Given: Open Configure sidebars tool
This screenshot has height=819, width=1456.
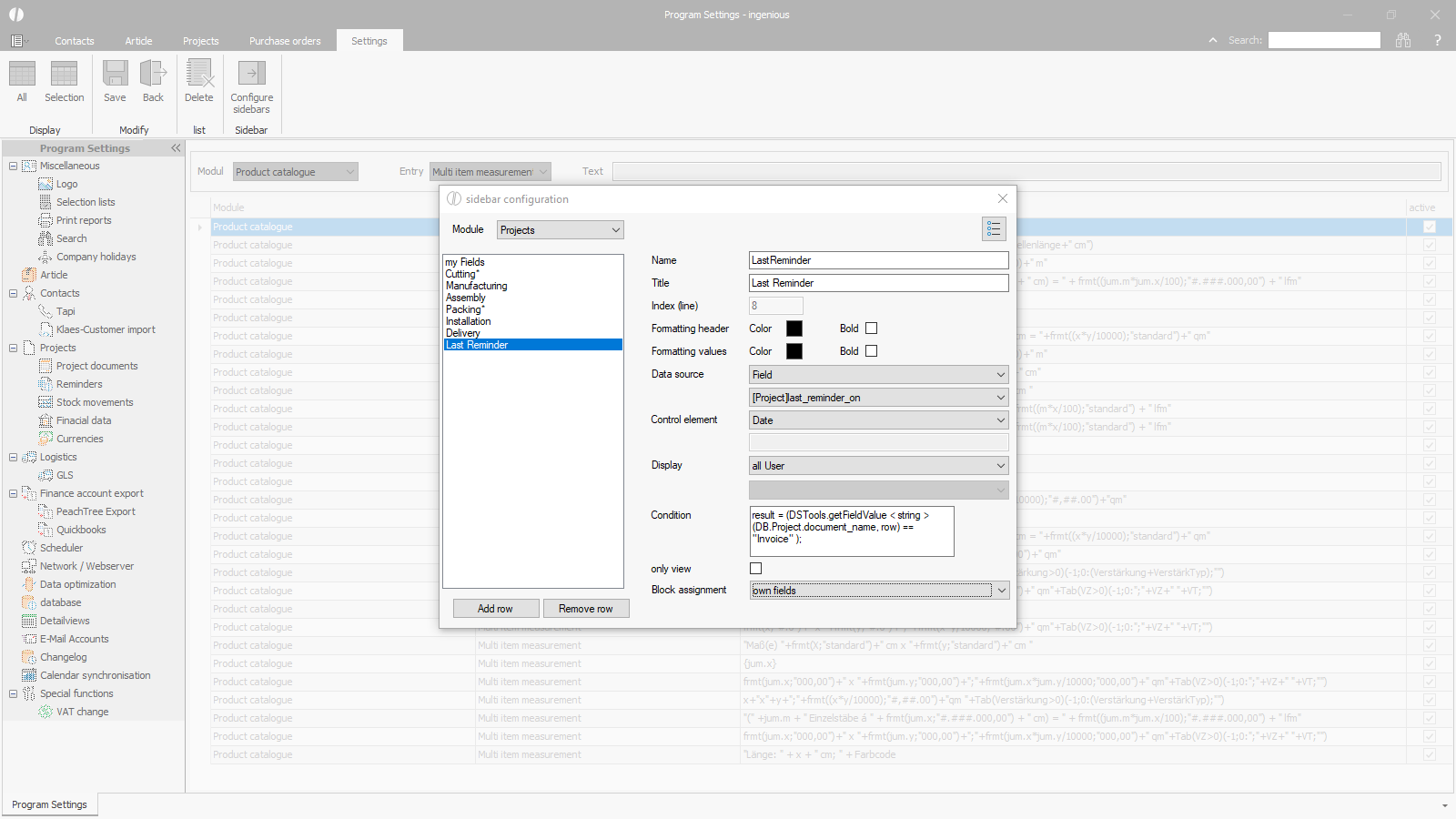Looking at the screenshot, I should [251, 86].
